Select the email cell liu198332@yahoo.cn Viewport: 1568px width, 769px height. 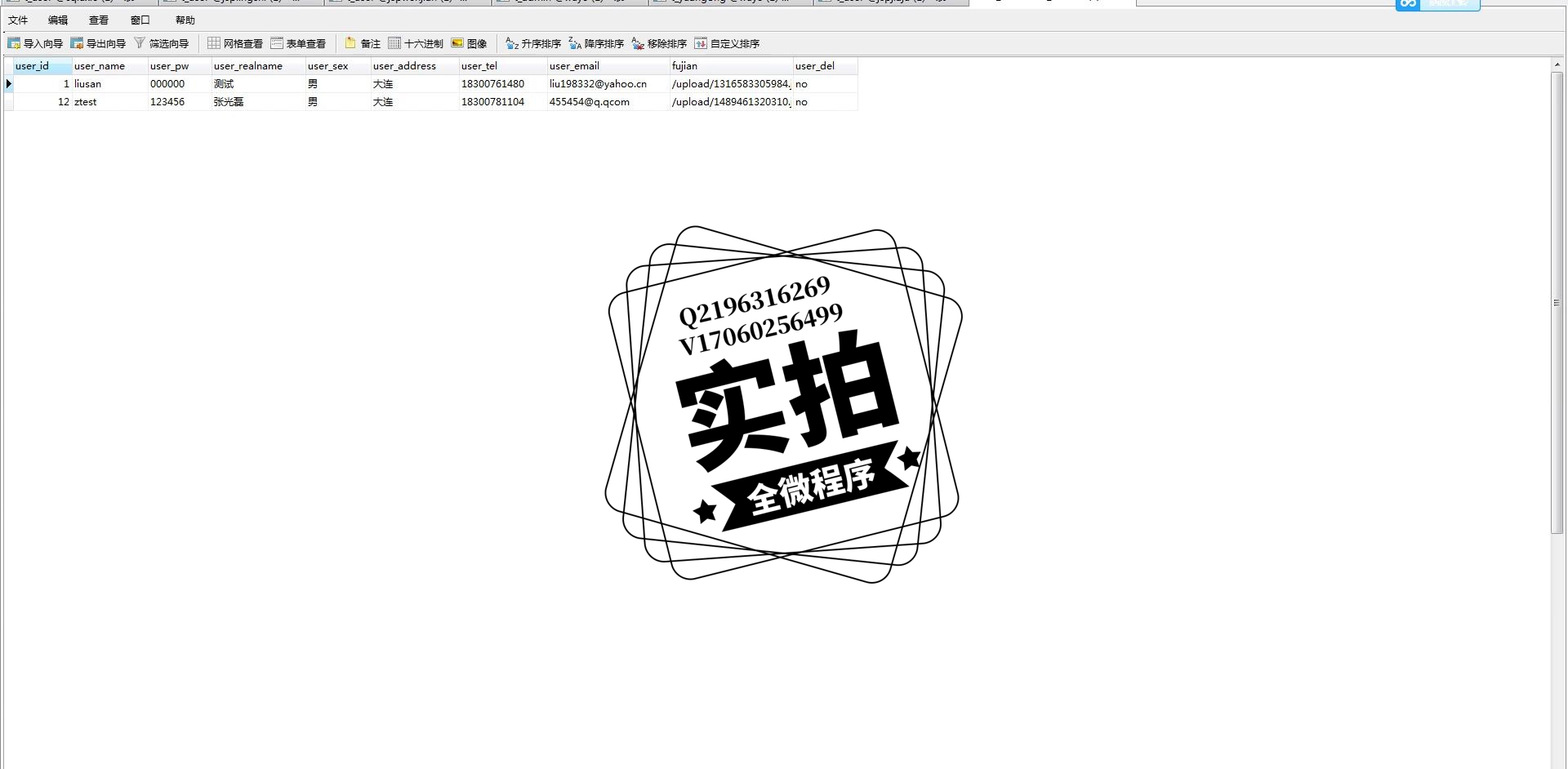coord(608,84)
